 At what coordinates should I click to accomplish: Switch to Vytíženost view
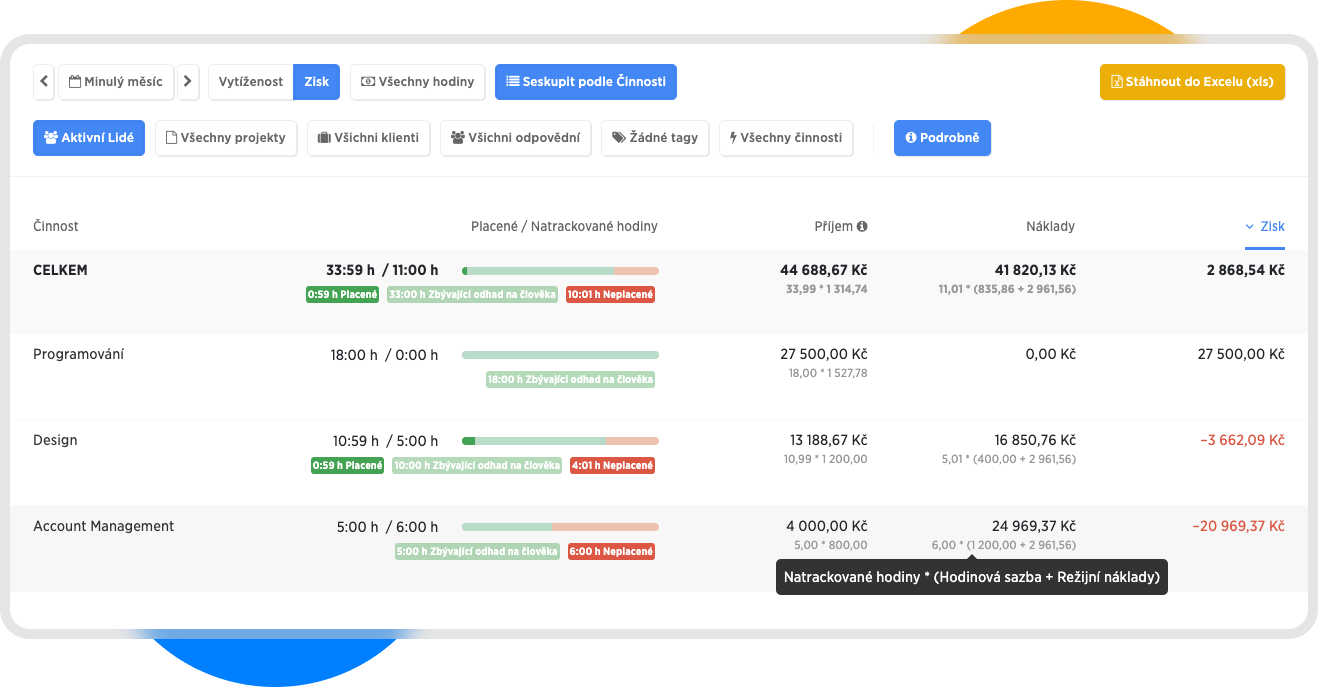coord(251,82)
